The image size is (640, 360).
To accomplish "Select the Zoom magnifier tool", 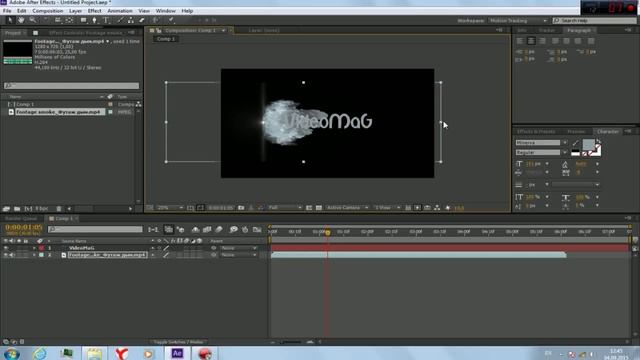I will [32, 20].
